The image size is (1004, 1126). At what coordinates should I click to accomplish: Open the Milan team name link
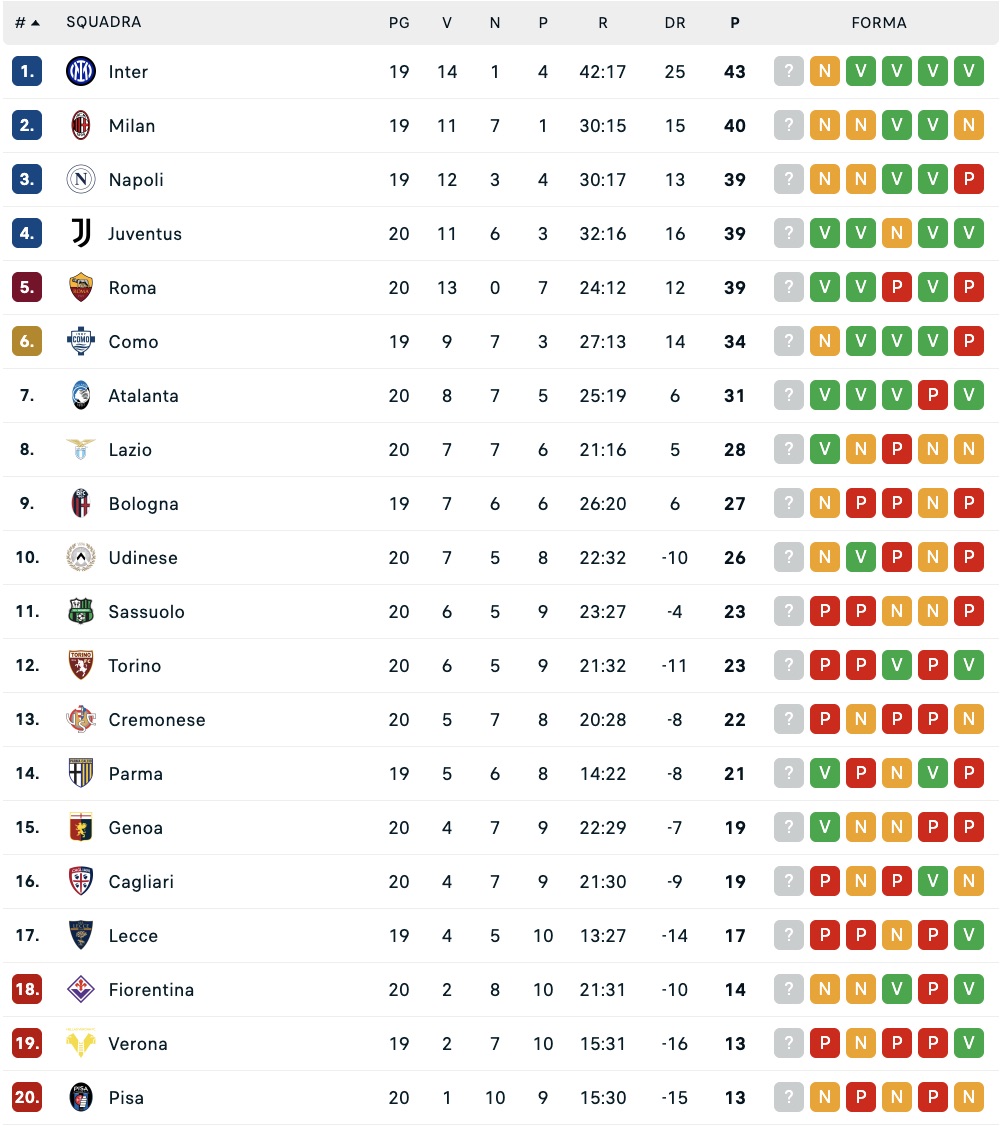pyautogui.click(x=131, y=125)
